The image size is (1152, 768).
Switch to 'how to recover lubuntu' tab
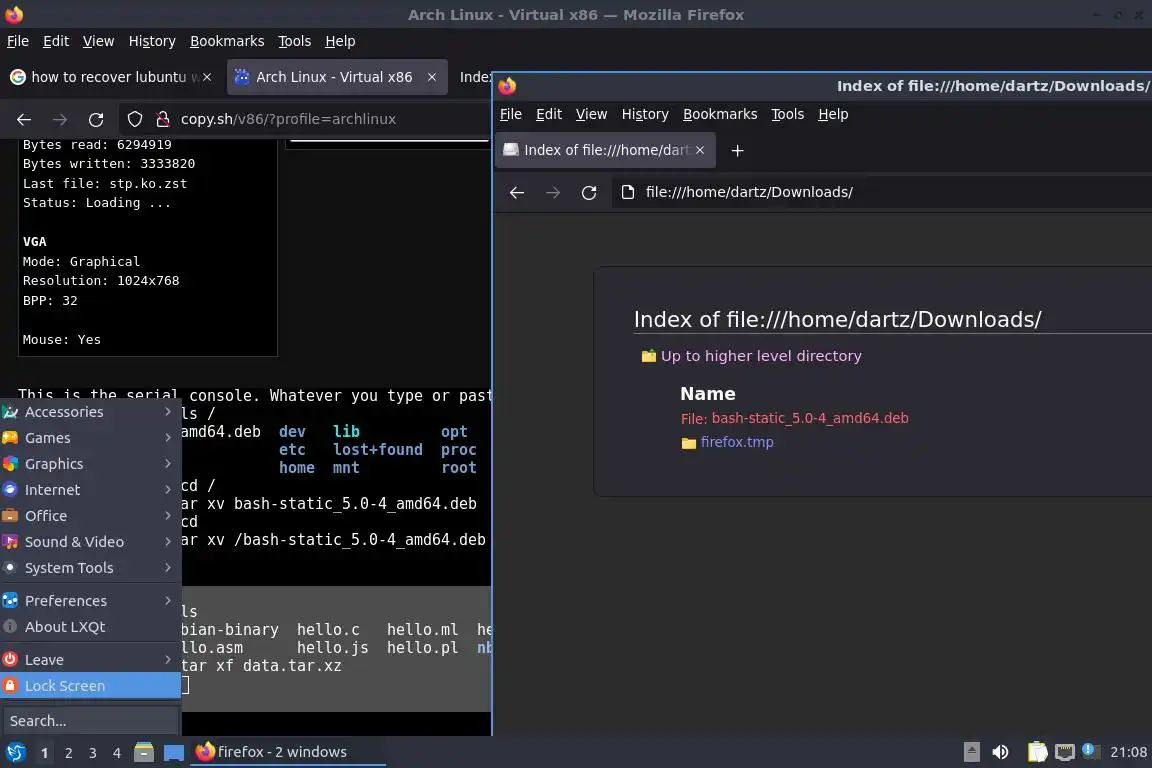click(x=110, y=77)
